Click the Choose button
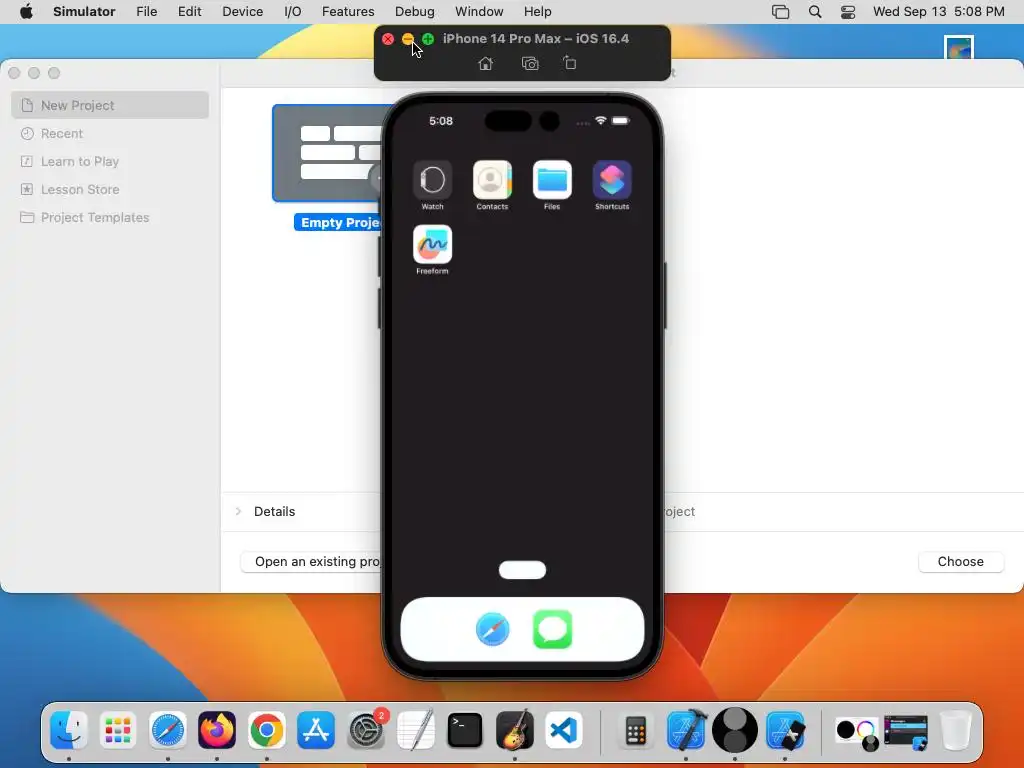The image size is (1024, 768). pos(961,562)
